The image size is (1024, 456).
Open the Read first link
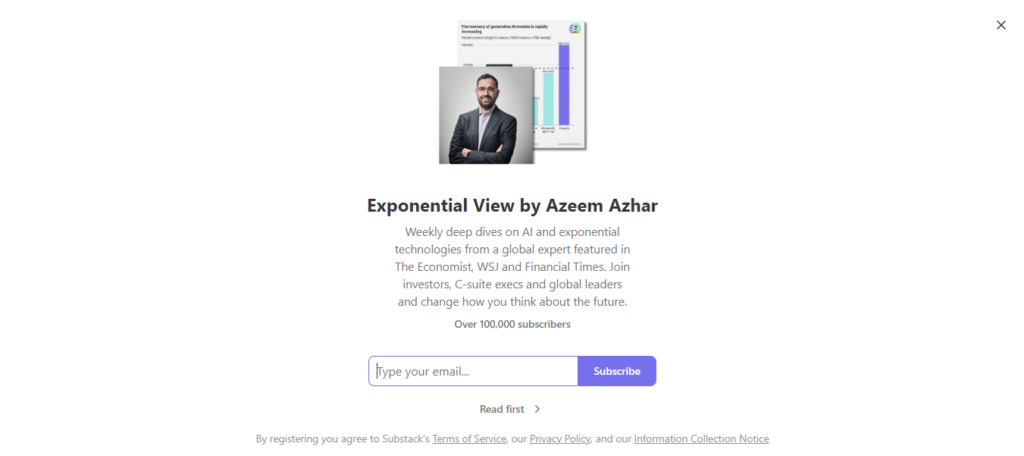[x=502, y=409]
